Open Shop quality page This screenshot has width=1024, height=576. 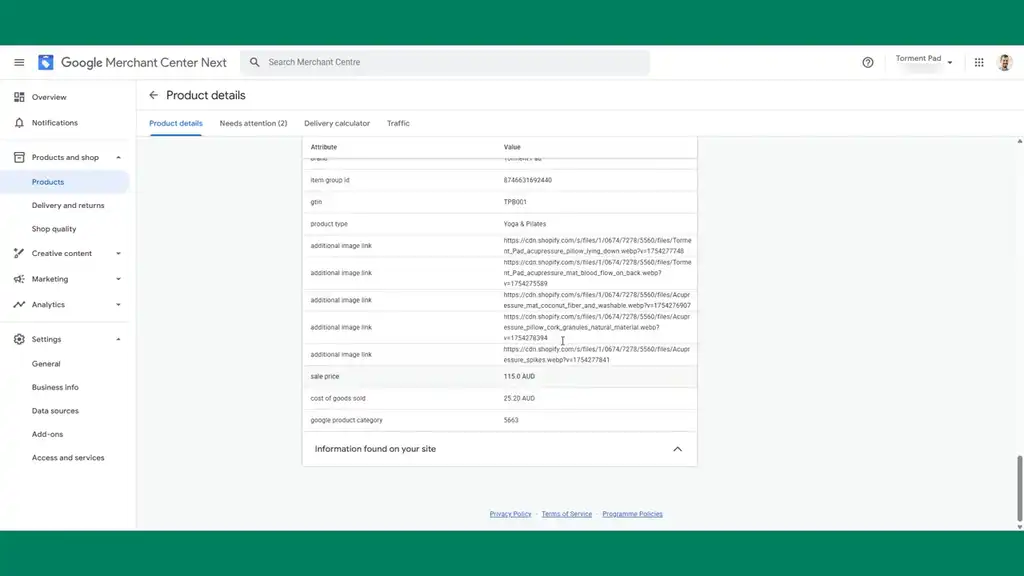pyautogui.click(x=54, y=229)
